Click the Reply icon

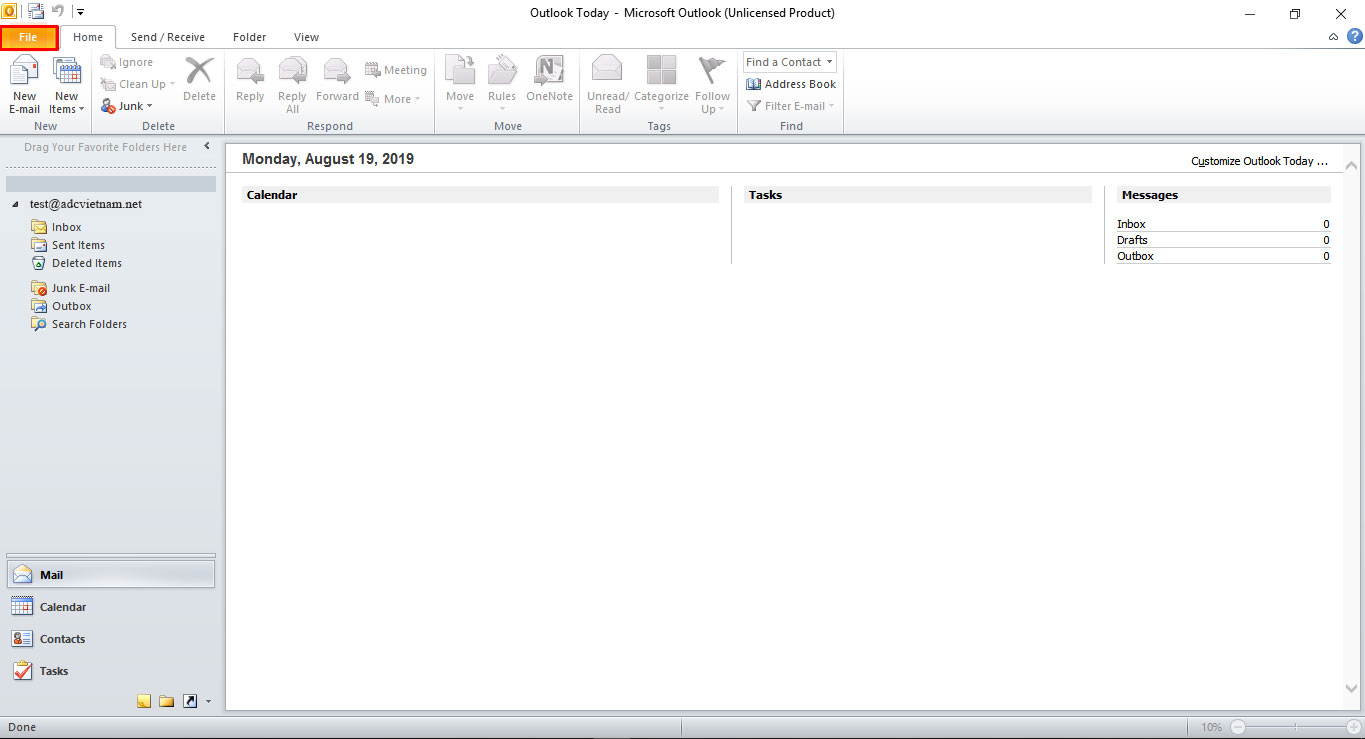pyautogui.click(x=250, y=80)
